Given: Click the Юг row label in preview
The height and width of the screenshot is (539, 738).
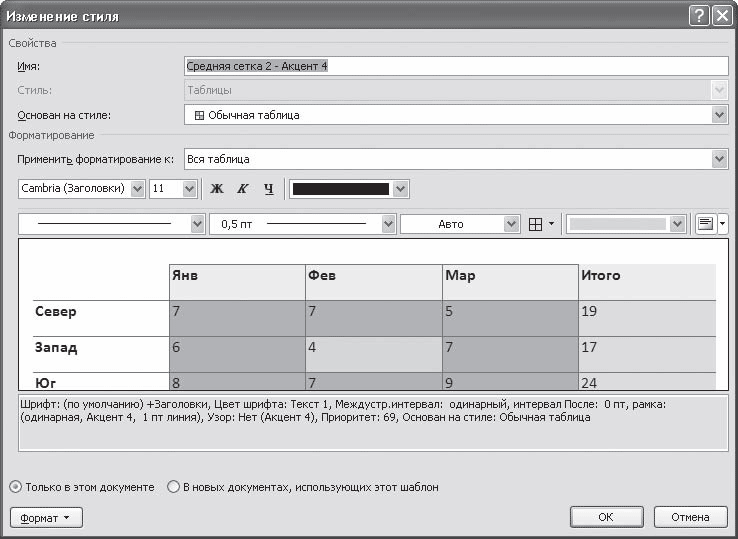Looking at the screenshot, I should pos(46,383).
